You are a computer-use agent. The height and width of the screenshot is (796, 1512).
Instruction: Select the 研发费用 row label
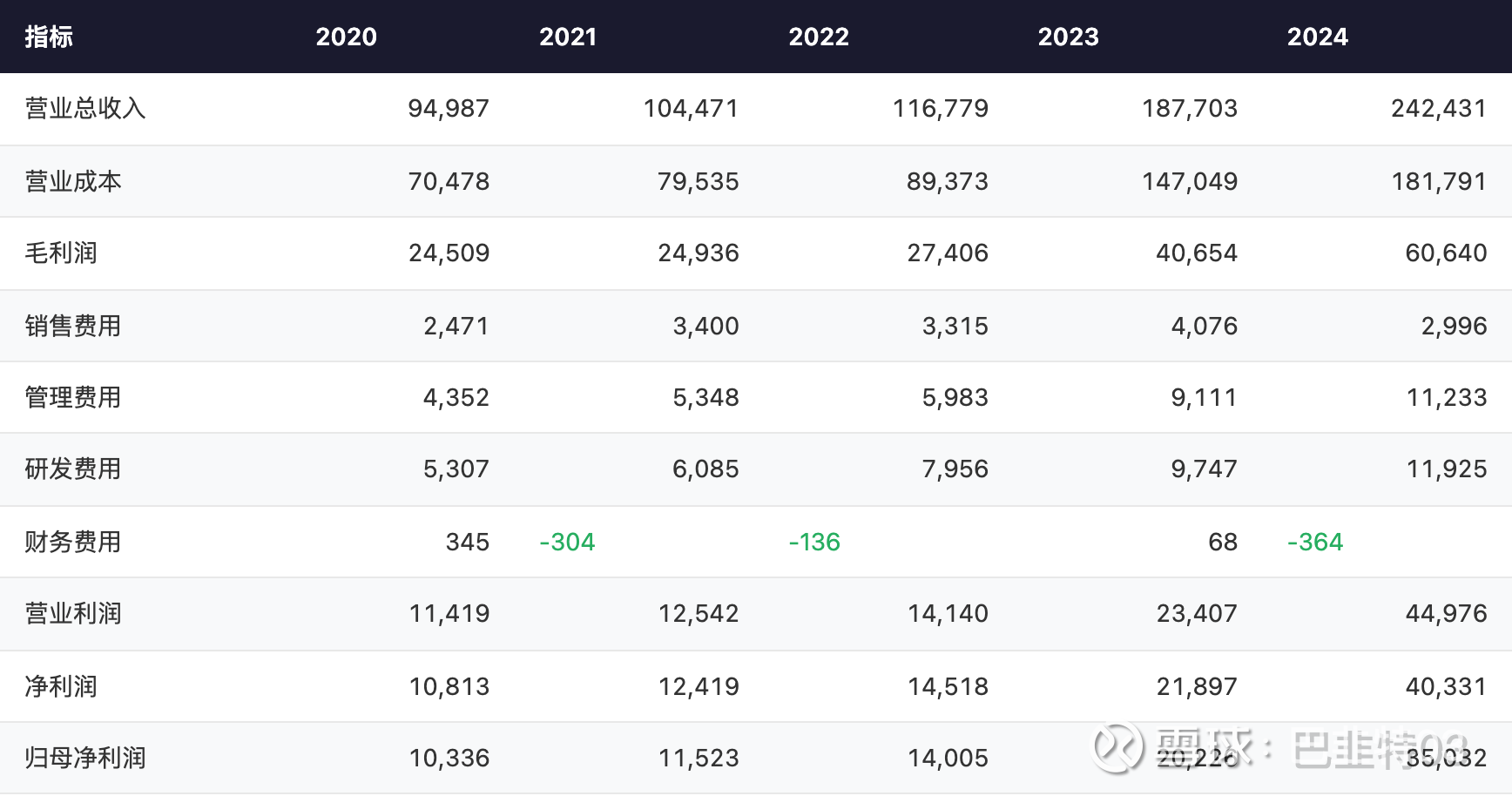(x=73, y=469)
